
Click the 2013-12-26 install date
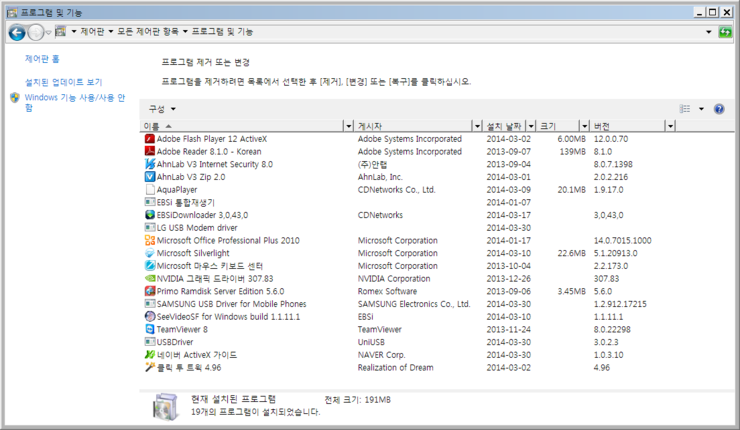(x=508, y=278)
